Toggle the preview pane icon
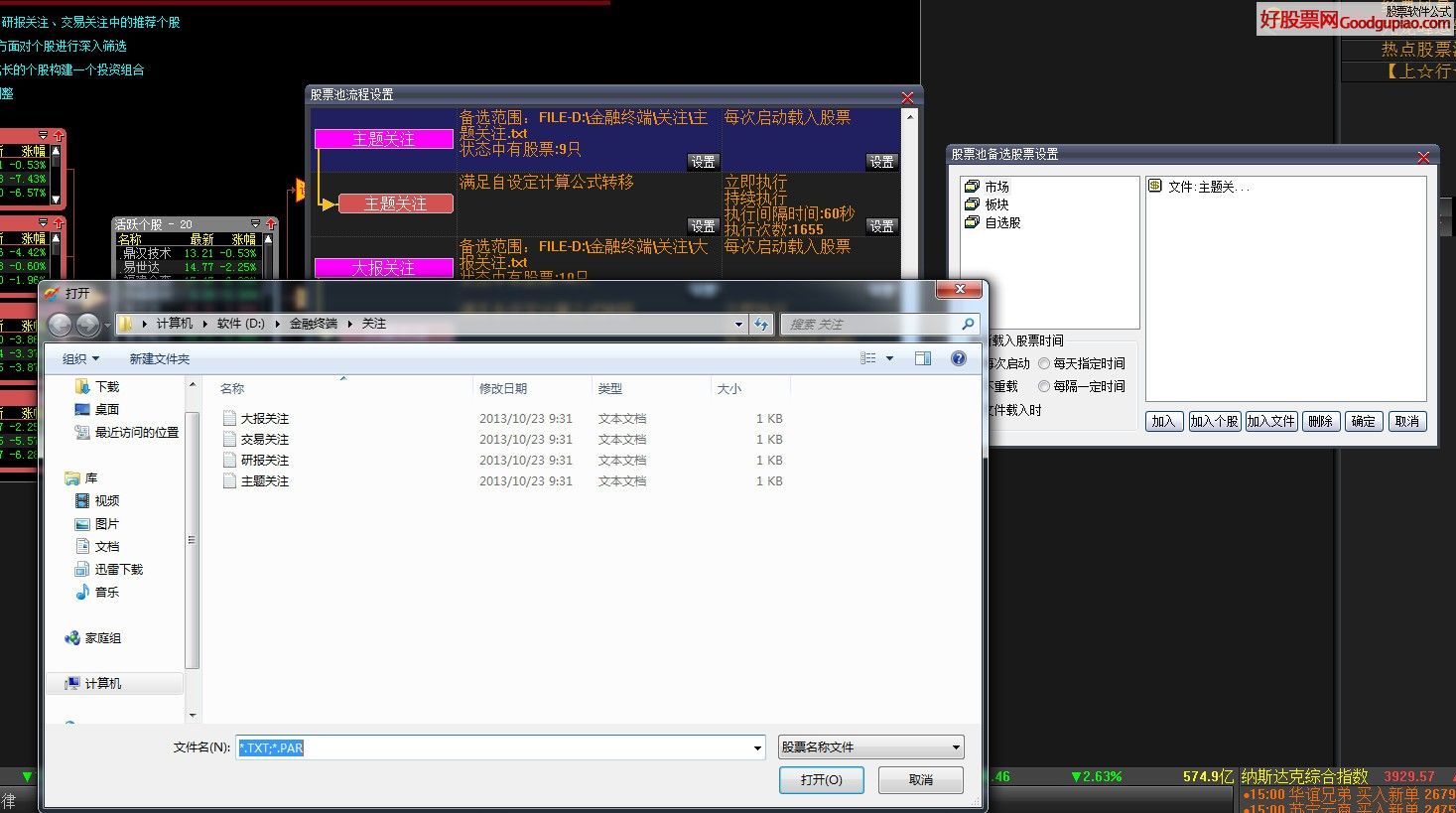Image resolution: width=1456 pixels, height=813 pixels. [923, 358]
